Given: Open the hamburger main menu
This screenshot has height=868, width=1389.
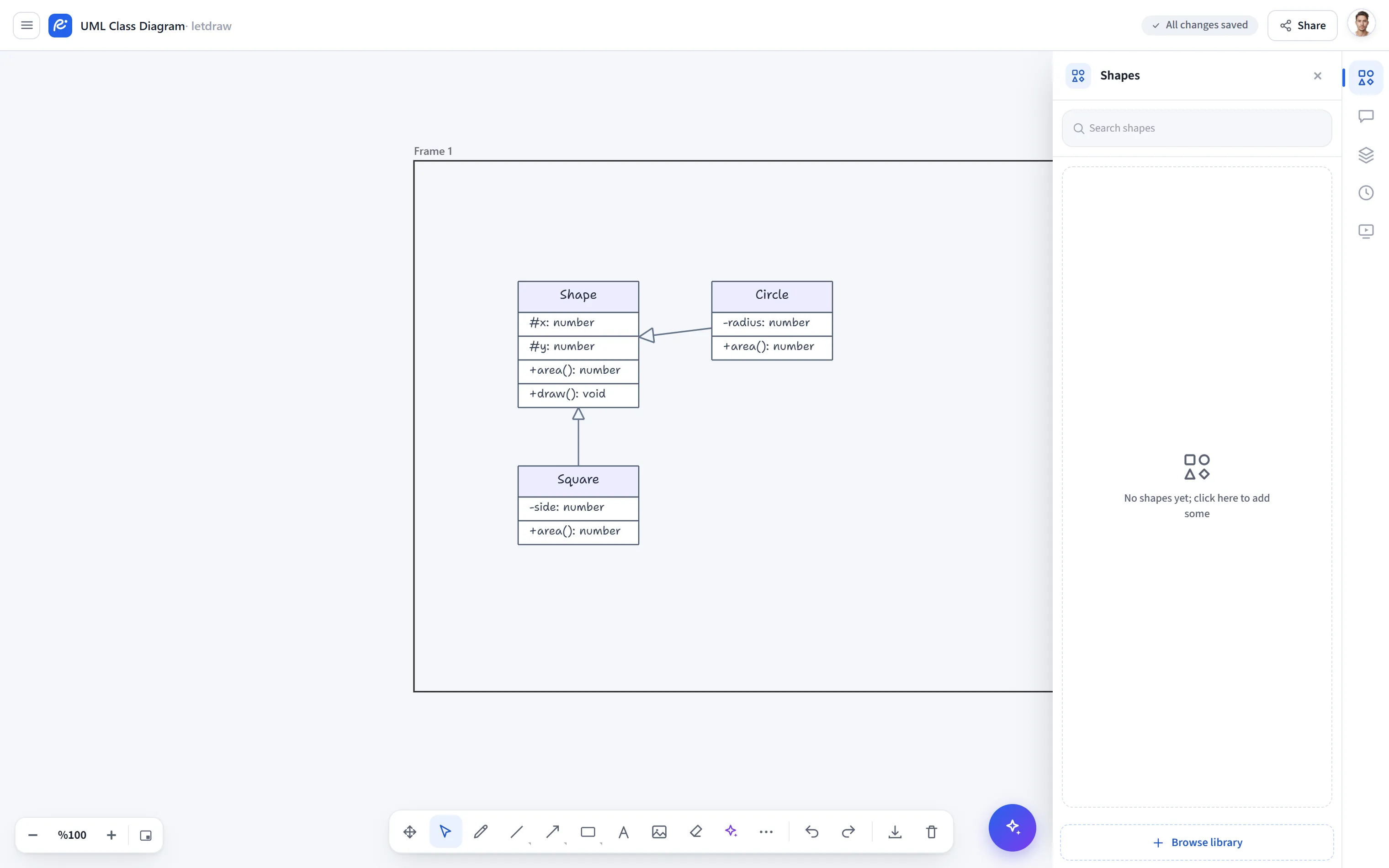Looking at the screenshot, I should [27, 25].
